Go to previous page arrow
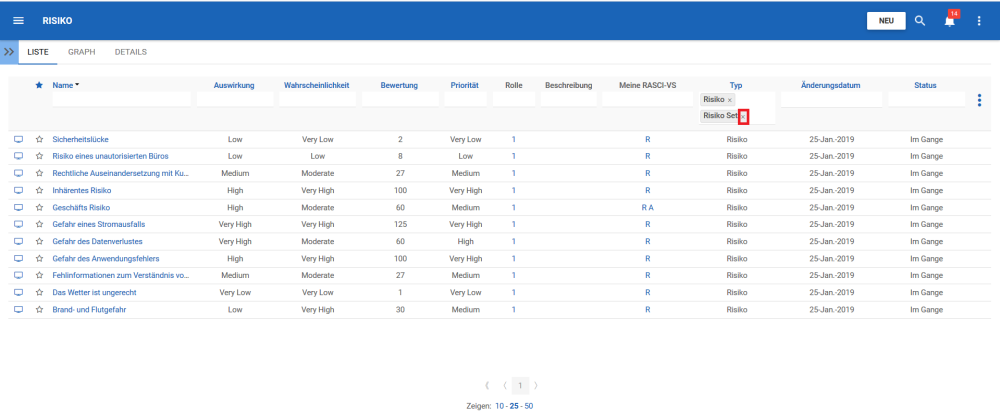 coord(504,385)
